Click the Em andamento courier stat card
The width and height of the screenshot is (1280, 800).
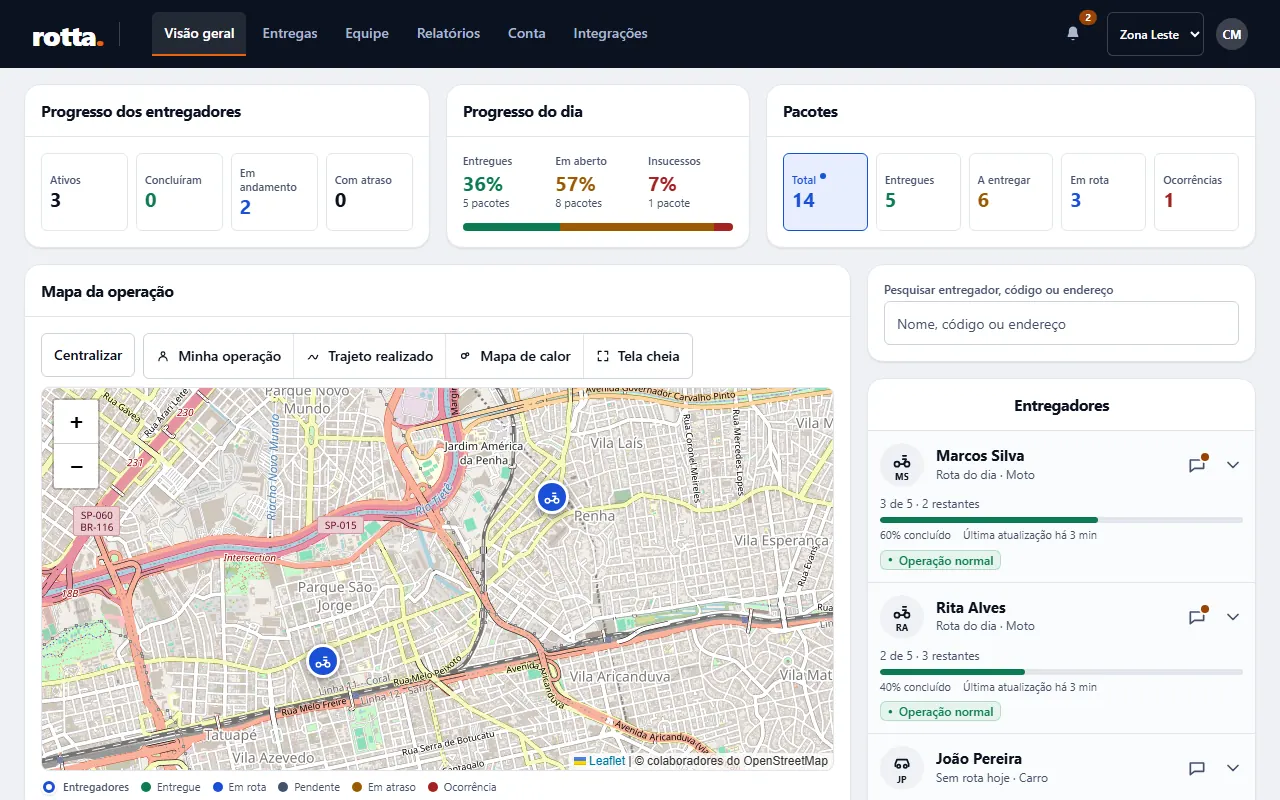point(274,192)
